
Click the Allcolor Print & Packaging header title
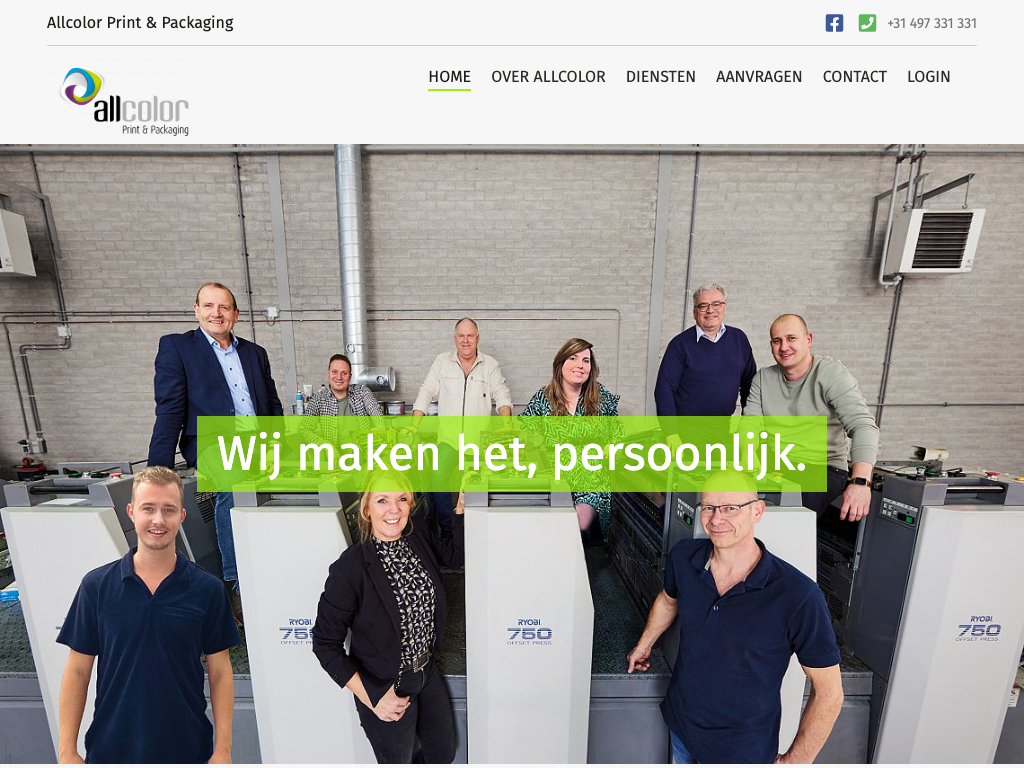click(140, 23)
